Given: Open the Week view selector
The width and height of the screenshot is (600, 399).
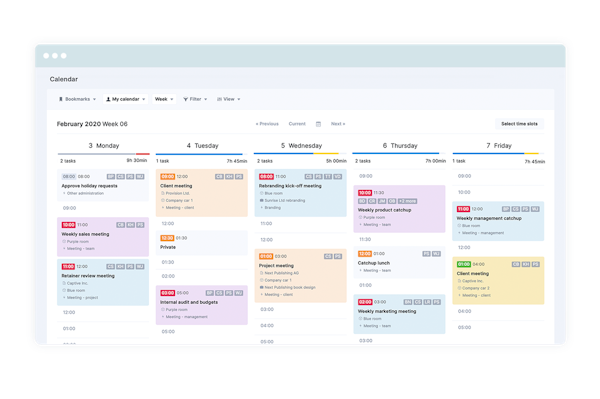Looking at the screenshot, I should tap(164, 99).
